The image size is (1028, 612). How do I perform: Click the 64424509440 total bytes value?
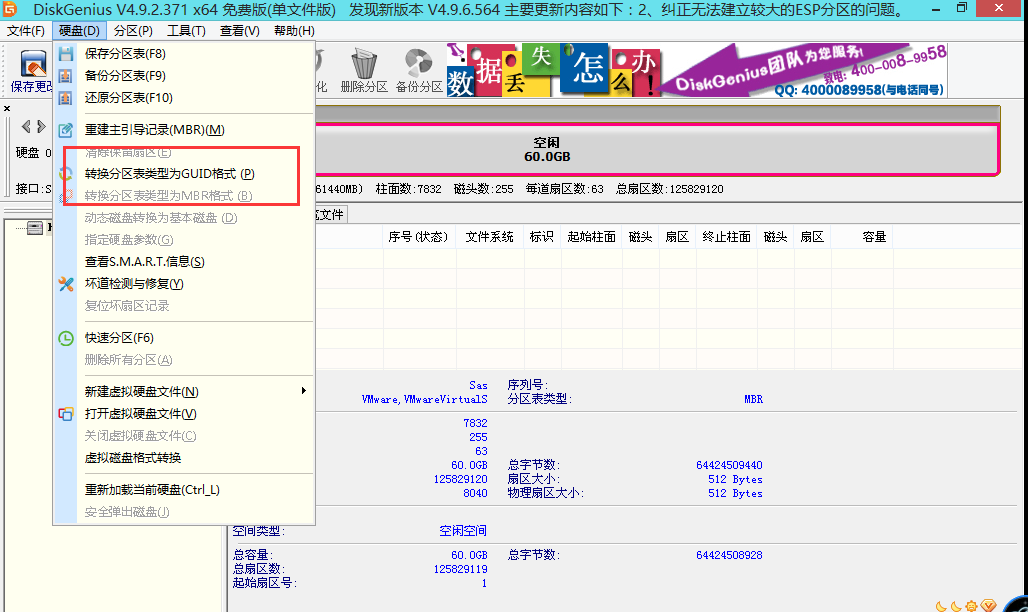coord(729,465)
